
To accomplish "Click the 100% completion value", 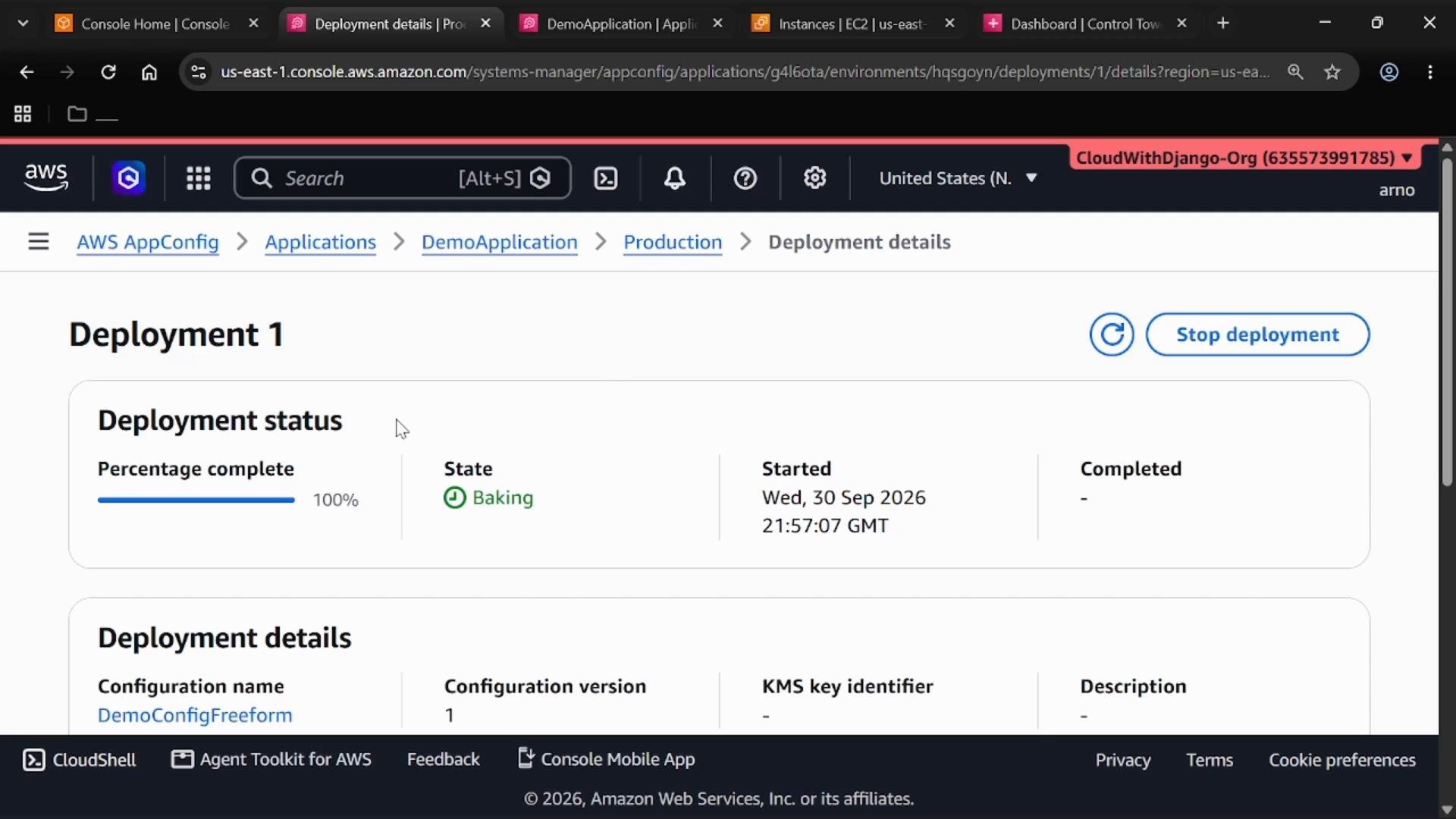I will tap(335, 500).
